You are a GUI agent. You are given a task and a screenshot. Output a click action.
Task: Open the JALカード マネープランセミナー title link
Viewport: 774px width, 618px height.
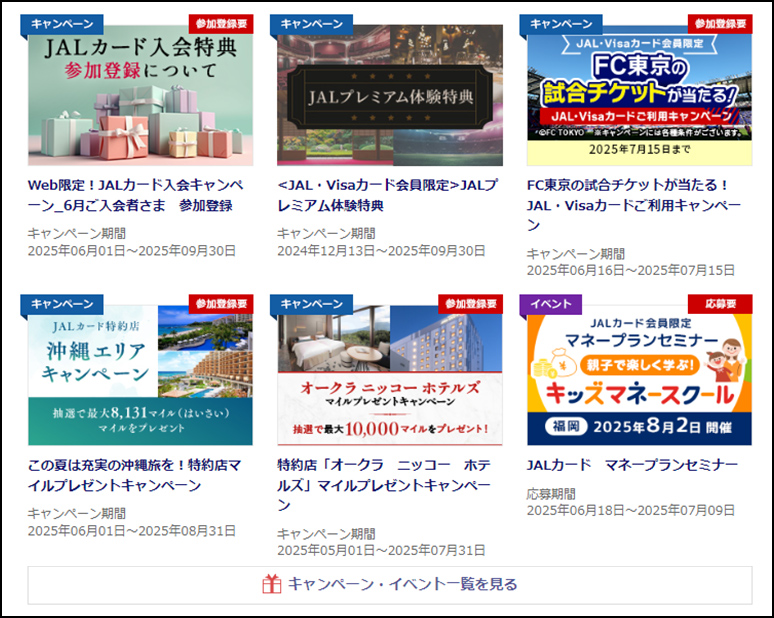(632, 465)
